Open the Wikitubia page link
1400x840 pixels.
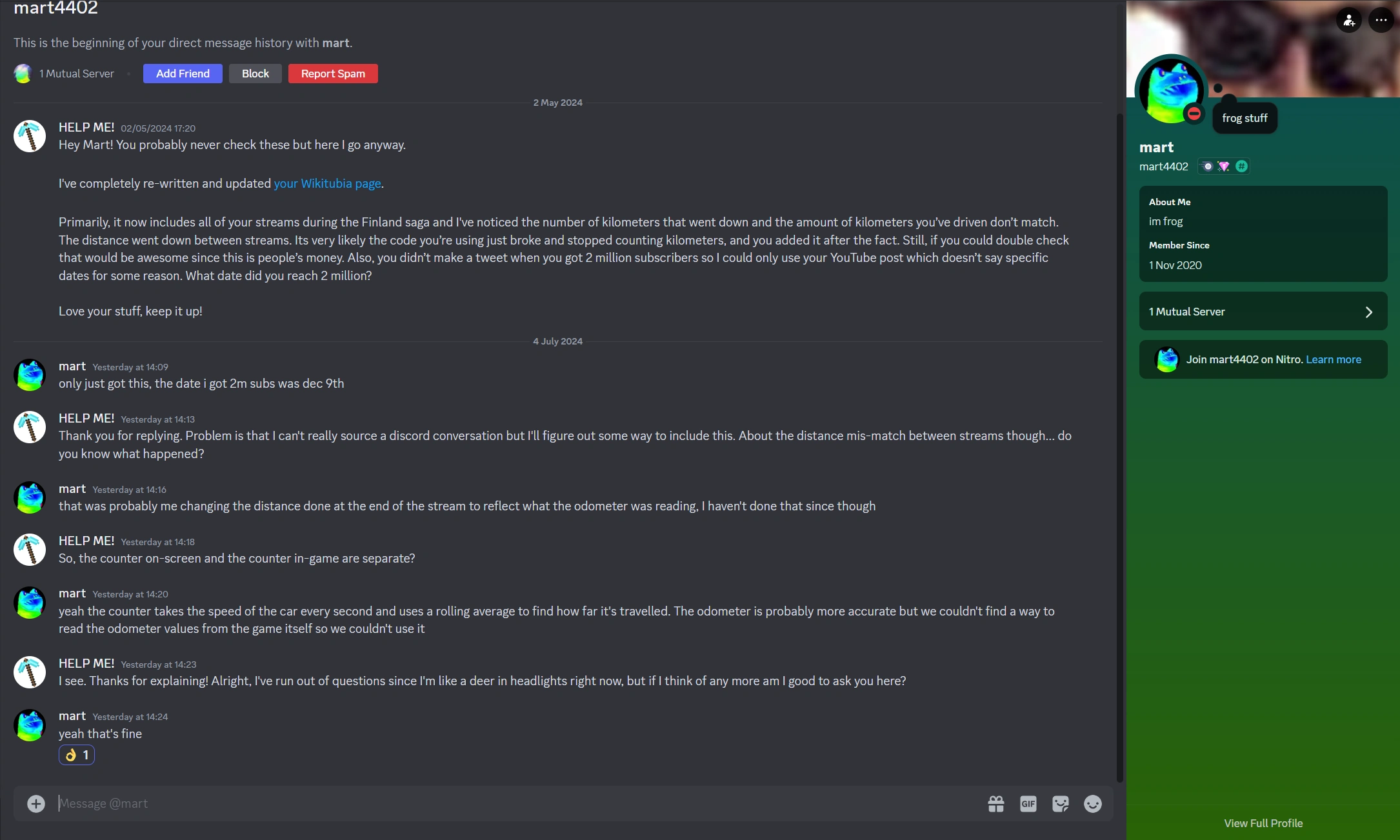click(327, 183)
